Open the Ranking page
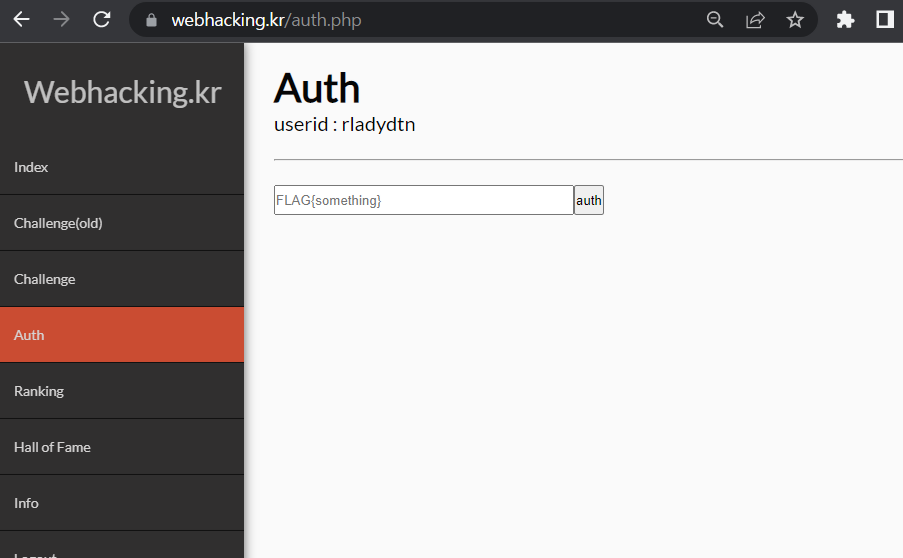 point(122,390)
